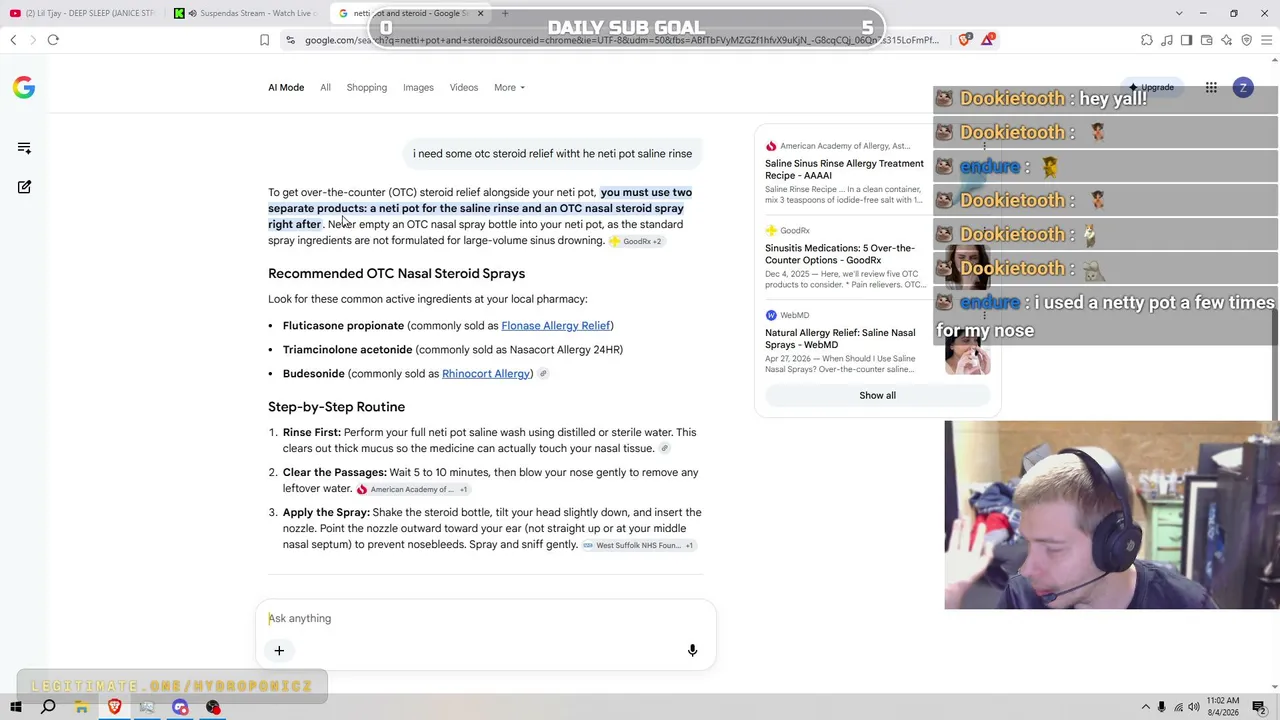Open a new browser tab
Image resolution: width=1280 pixels, height=720 pixels.
click(505, 13)
